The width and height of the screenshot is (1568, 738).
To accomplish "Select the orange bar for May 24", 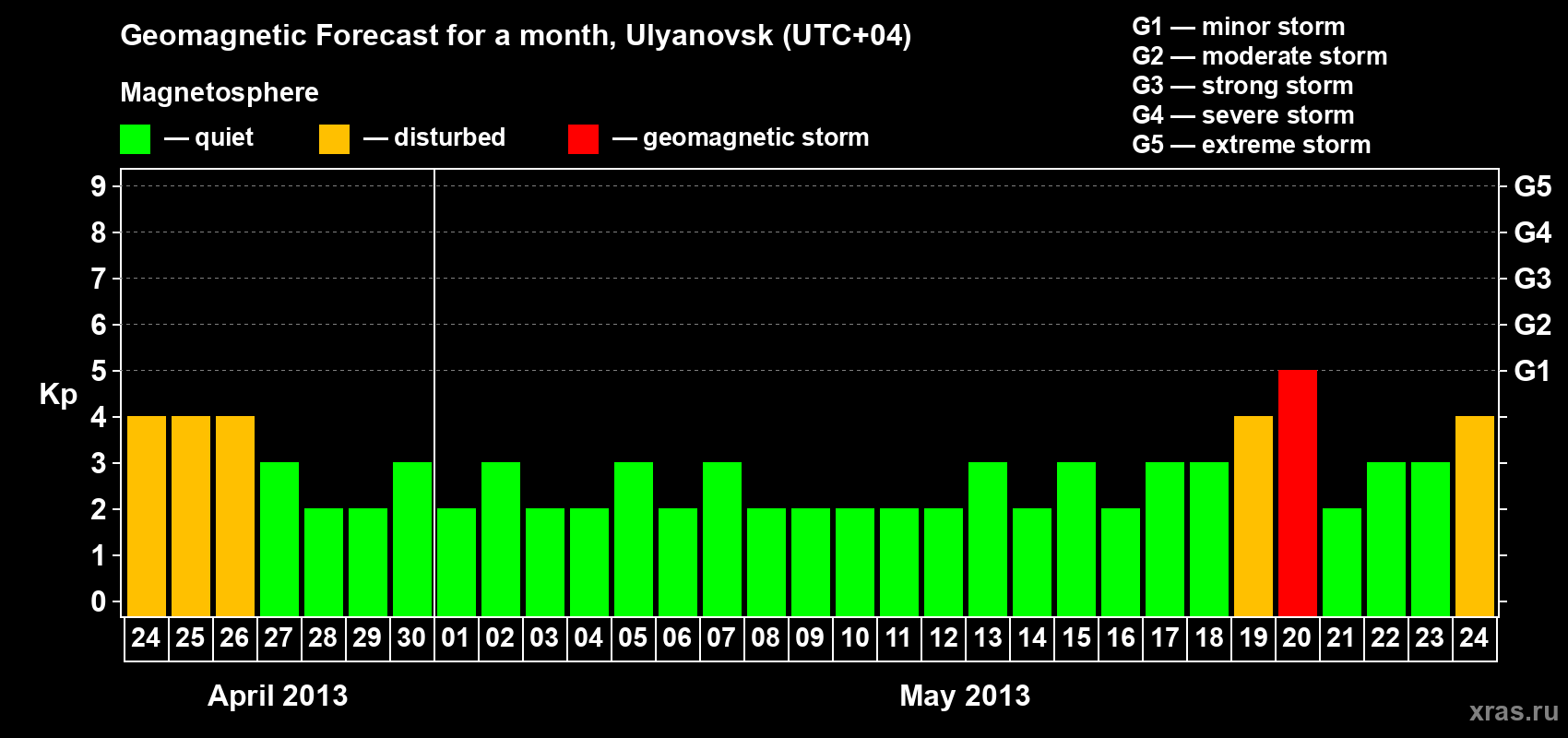I will pos(1475,516).
